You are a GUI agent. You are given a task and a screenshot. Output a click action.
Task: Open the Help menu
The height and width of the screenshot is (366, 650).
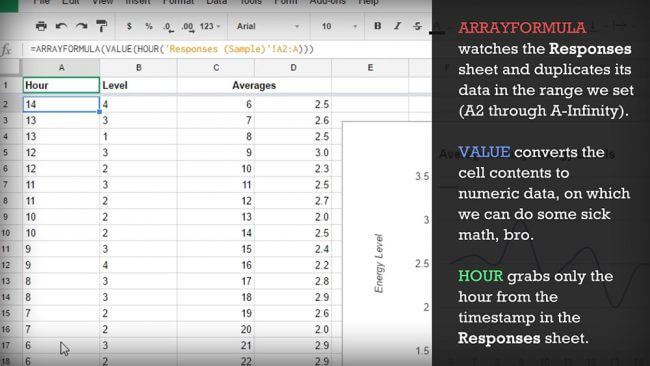coord(368,2)
